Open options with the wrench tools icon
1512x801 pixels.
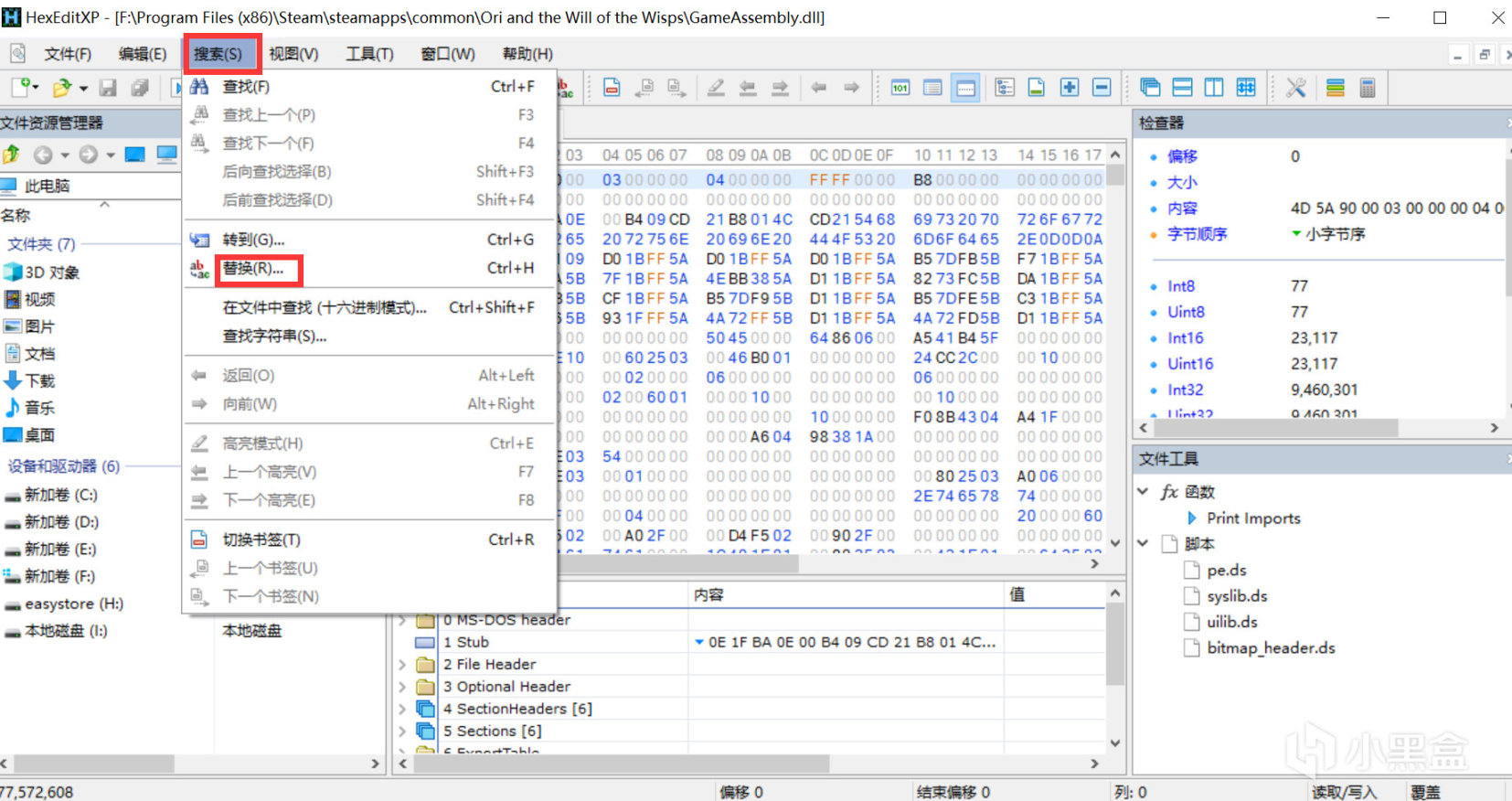click(1295, 88)
